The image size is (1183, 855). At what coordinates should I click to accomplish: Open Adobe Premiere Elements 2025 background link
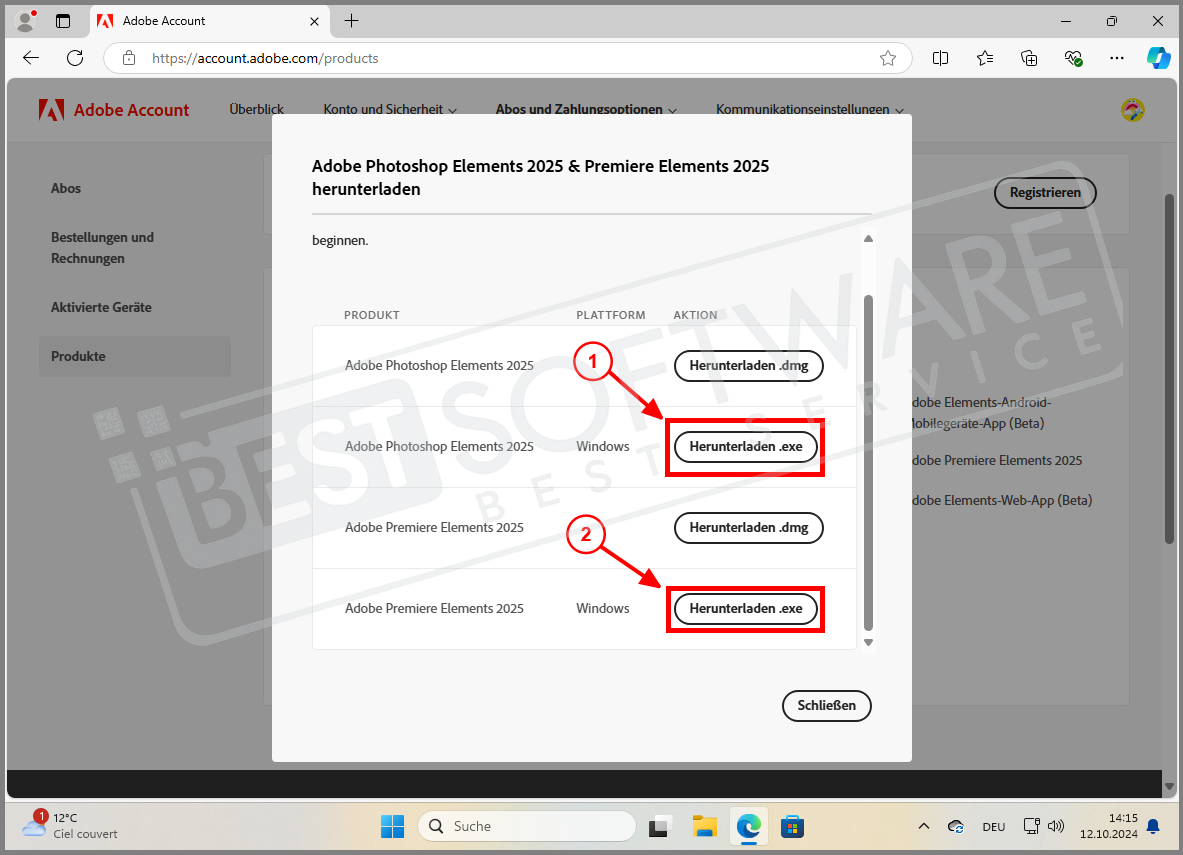997,460
